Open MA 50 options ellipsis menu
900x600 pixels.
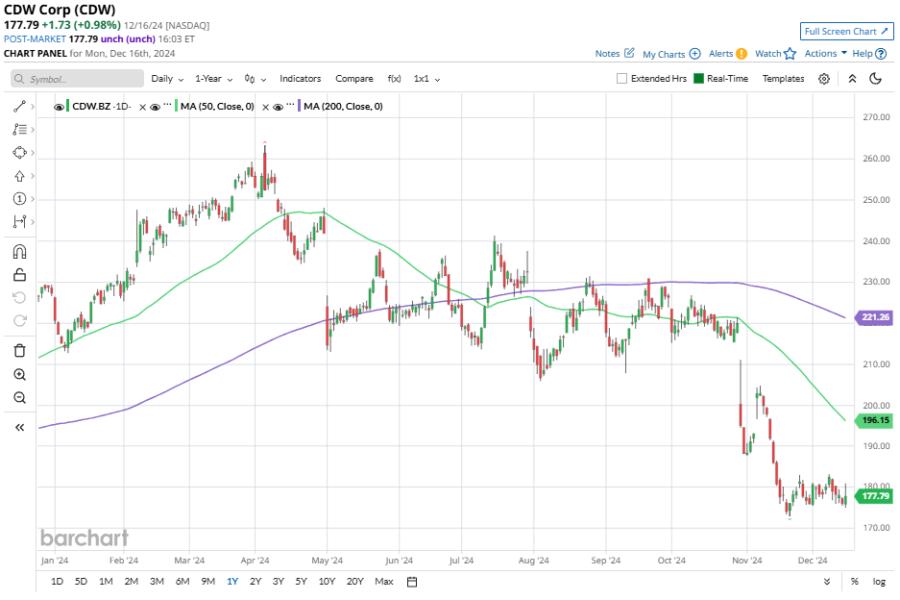168,105
